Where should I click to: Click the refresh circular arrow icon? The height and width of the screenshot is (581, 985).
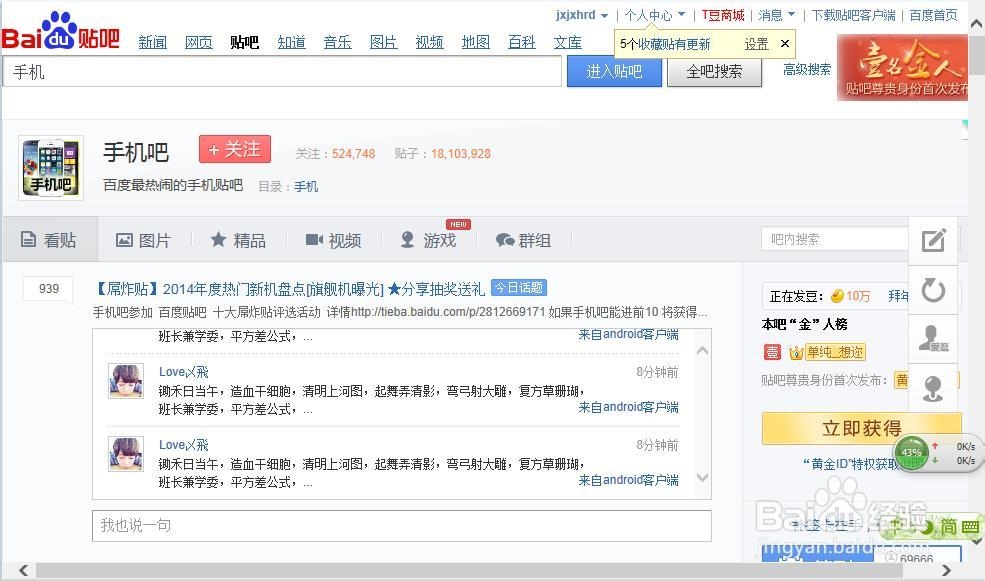point(933,290)
